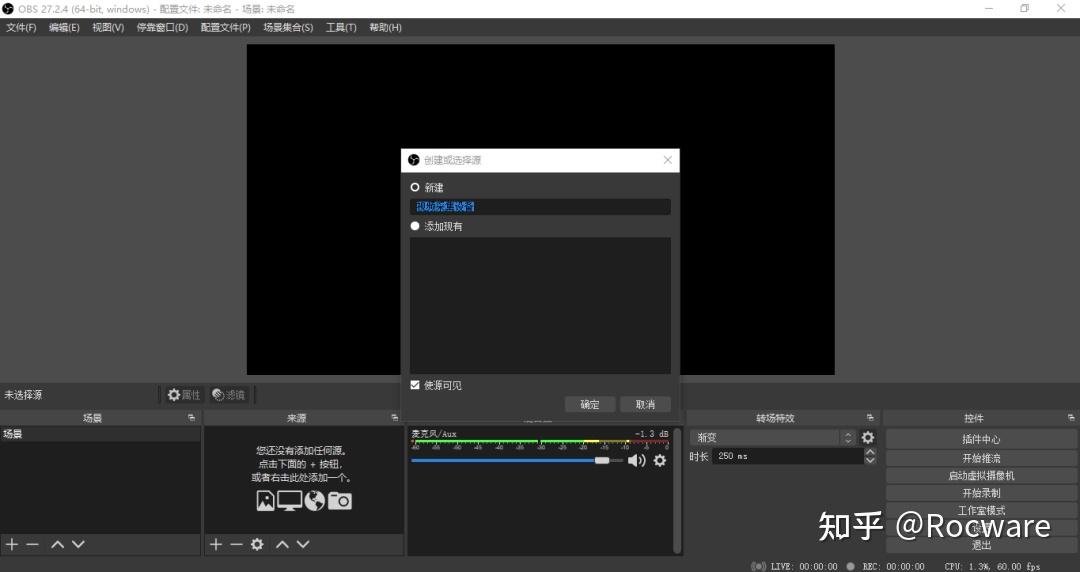This screenshot has height=572, width=1080.
Task: Add a source with plus icon
Action: tap(216, 544)
